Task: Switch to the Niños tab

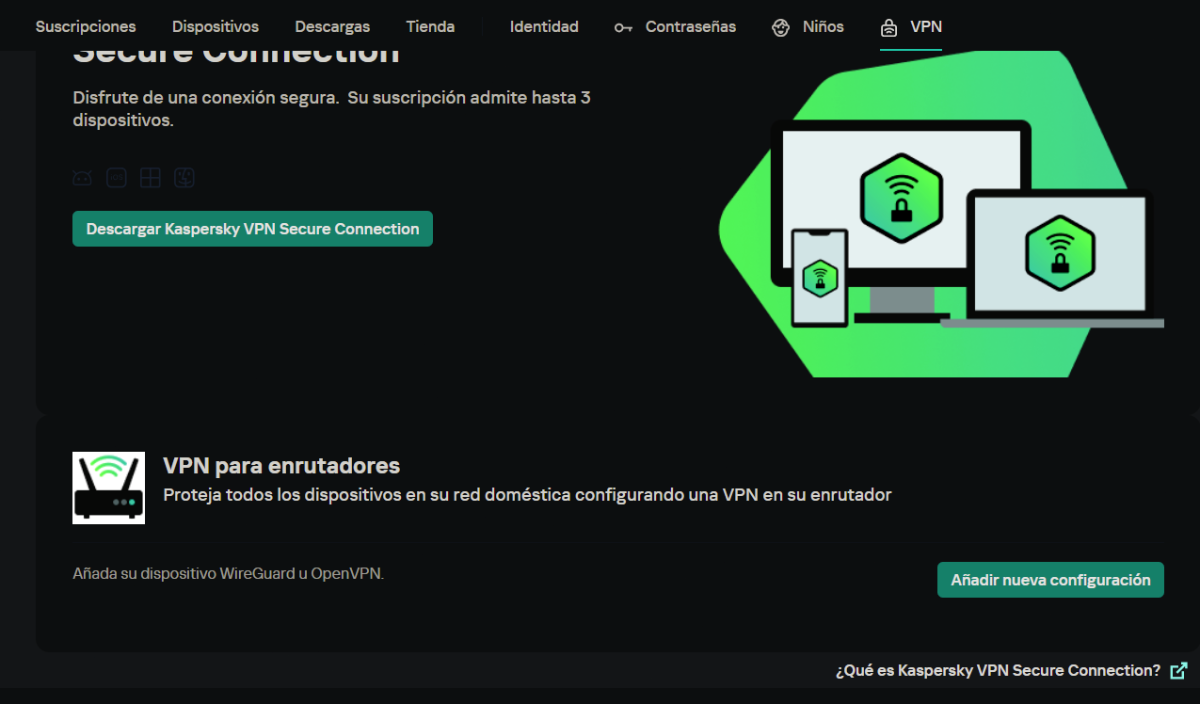Action: pyautogui.click(x=808, y=27)
